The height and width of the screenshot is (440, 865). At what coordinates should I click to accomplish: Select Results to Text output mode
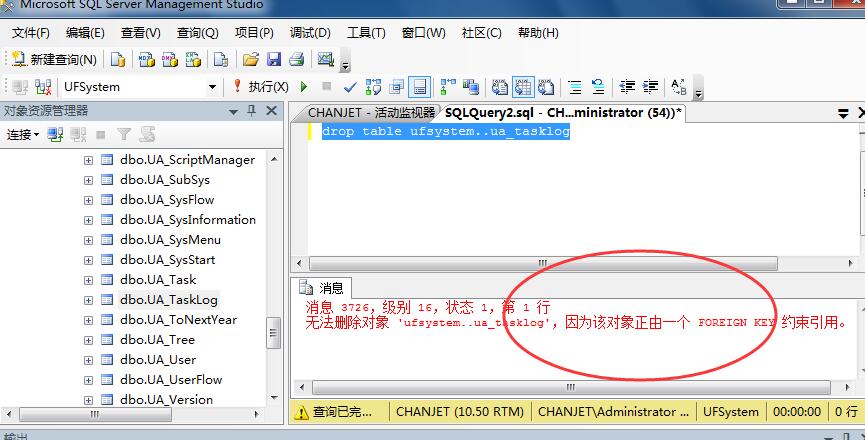point(500,87)
